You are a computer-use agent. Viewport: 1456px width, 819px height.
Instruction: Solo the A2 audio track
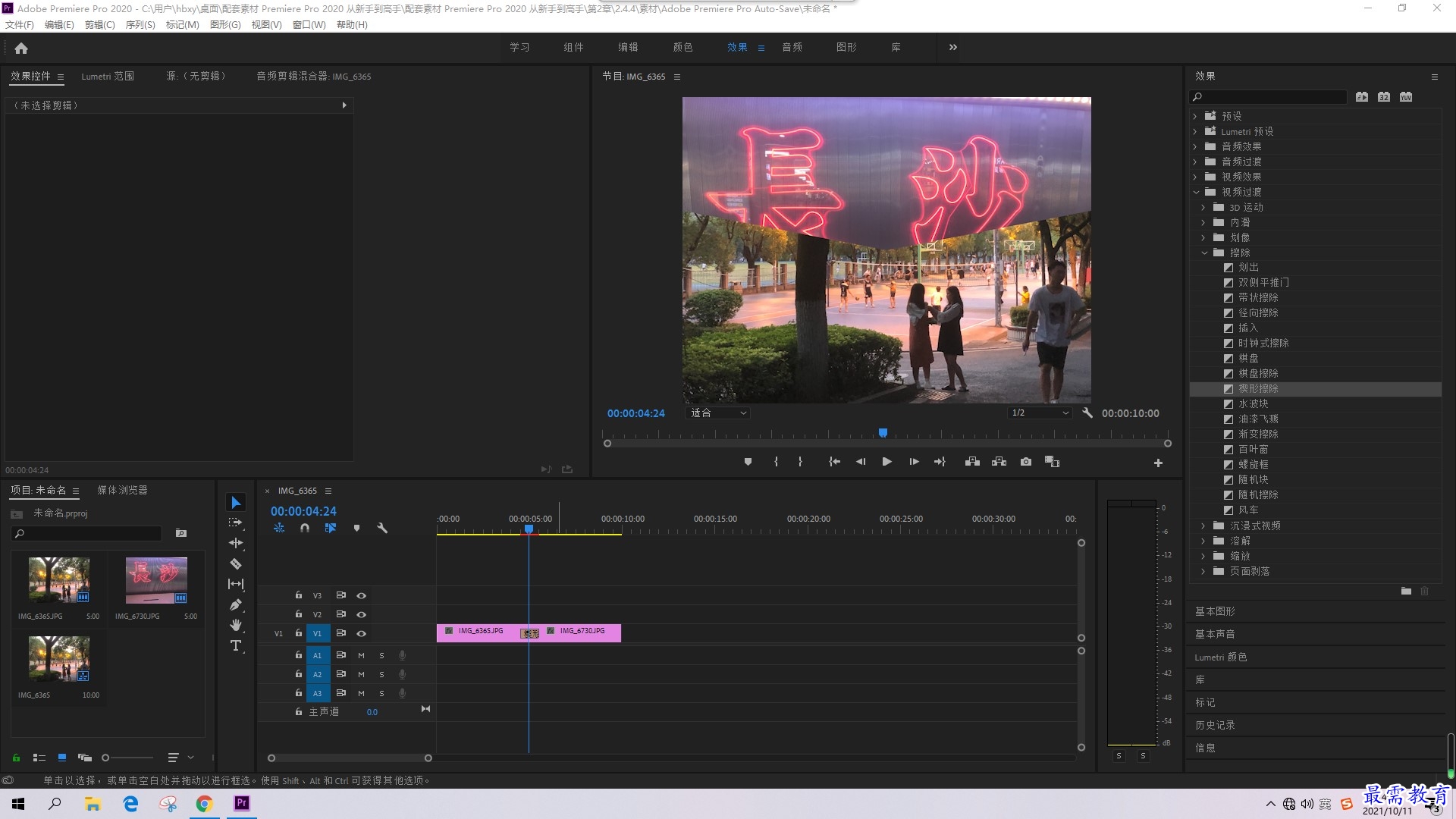click(381, 675)
